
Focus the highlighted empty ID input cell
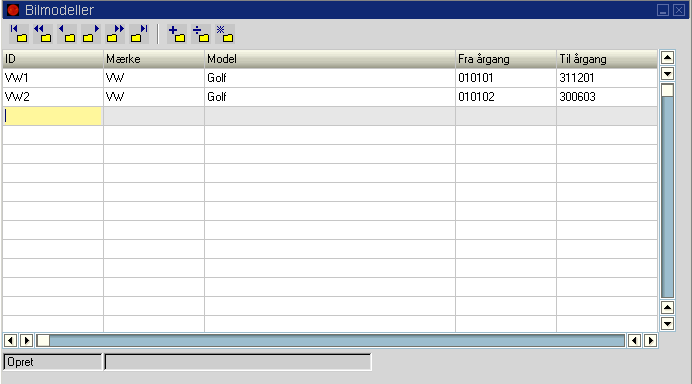click(x=53, y=116)
